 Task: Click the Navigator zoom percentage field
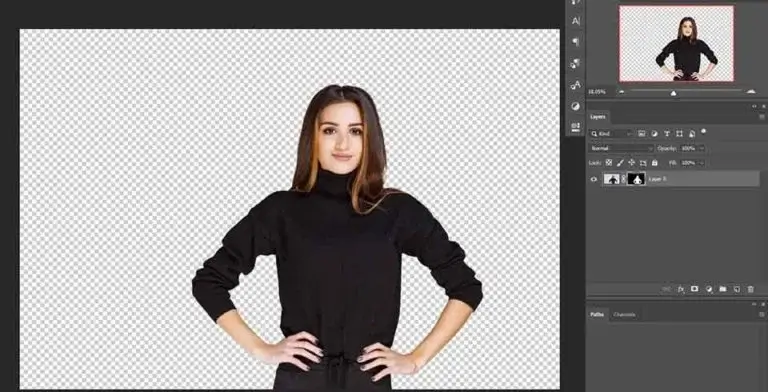tap(597, 92)
